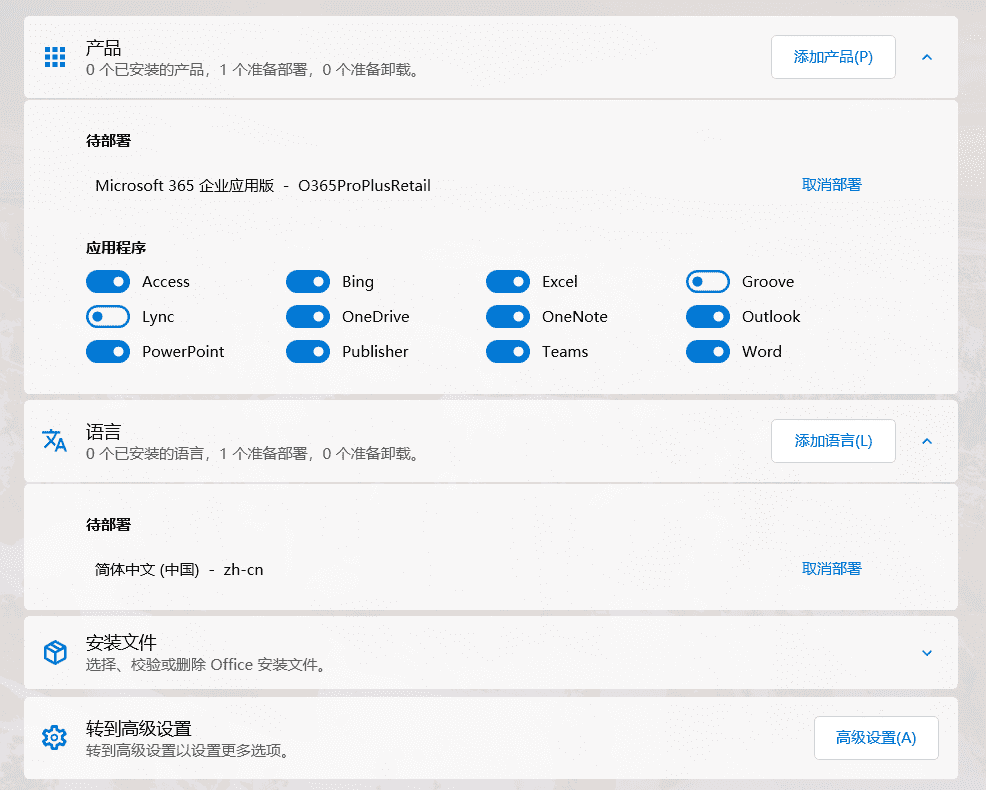Select the Teams app entry
The height and width of the screenshot is (790, 986).
(x=508, y=351)
